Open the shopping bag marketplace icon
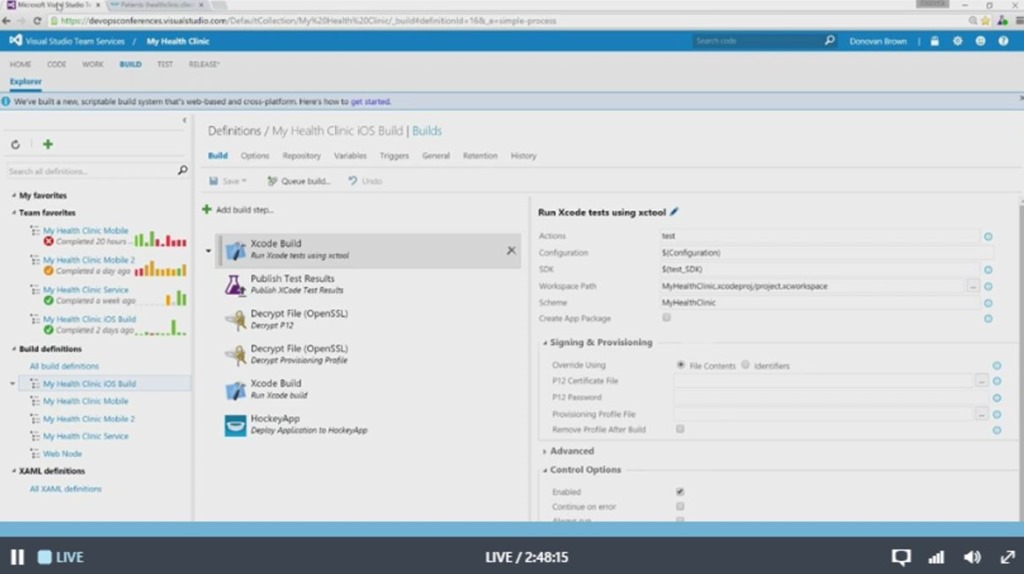 point(935,40)
